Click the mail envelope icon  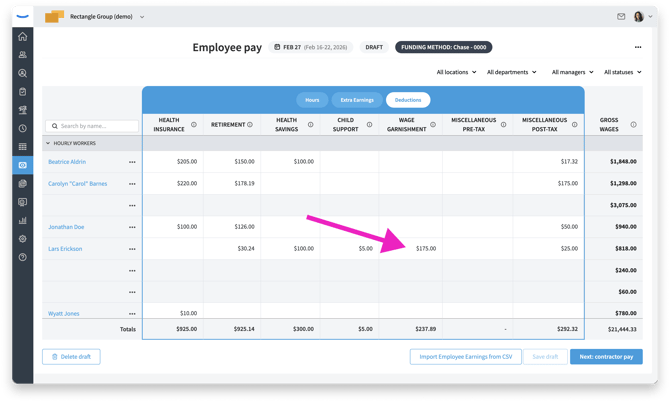(x=621, y=17)
